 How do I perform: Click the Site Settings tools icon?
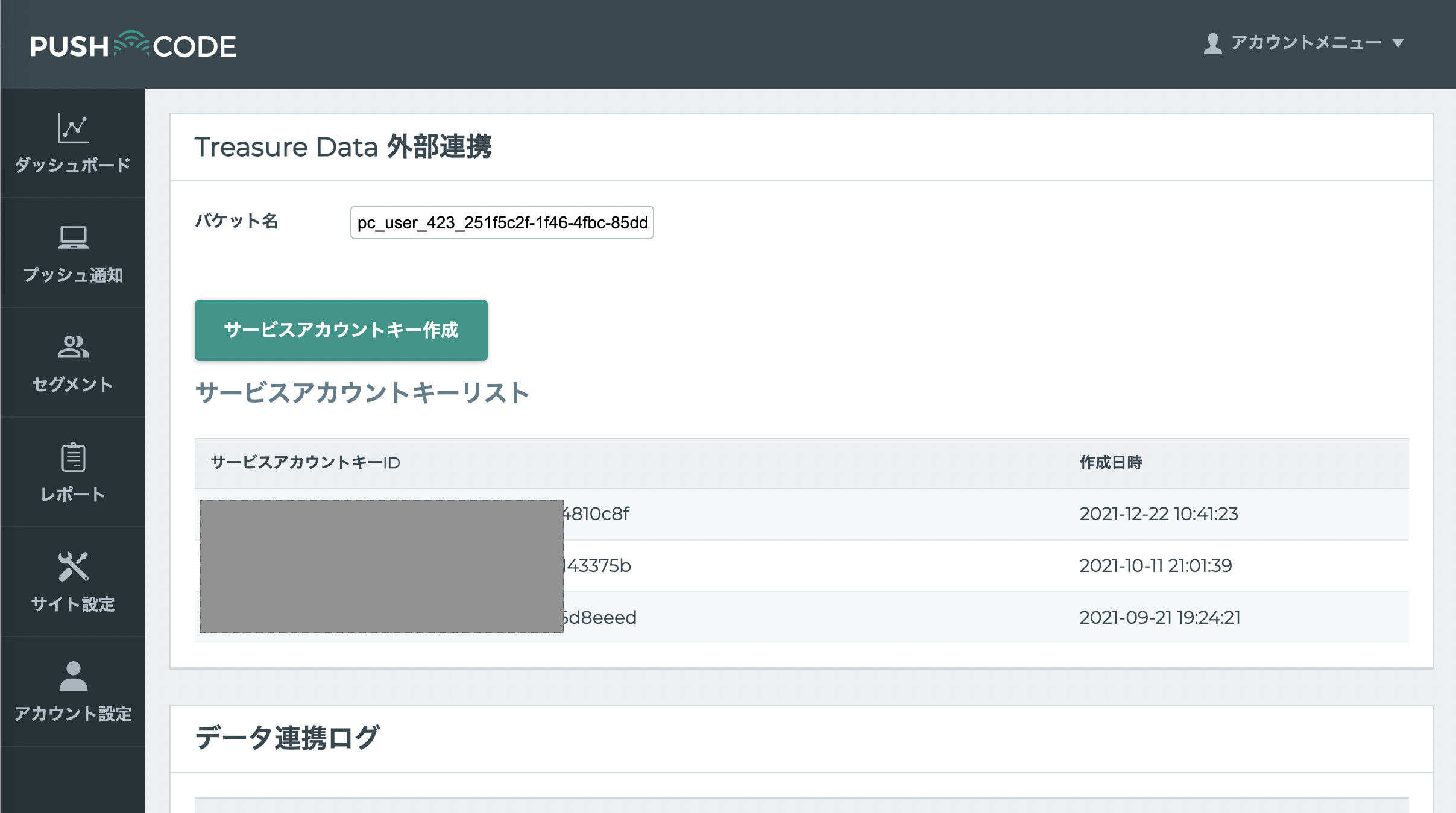[x=73, y=567]
